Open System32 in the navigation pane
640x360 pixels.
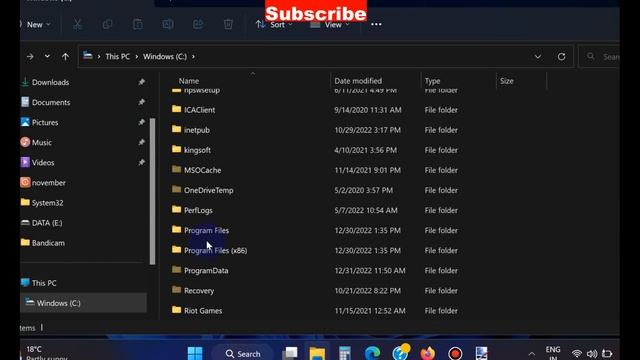[x=47, y=202]
